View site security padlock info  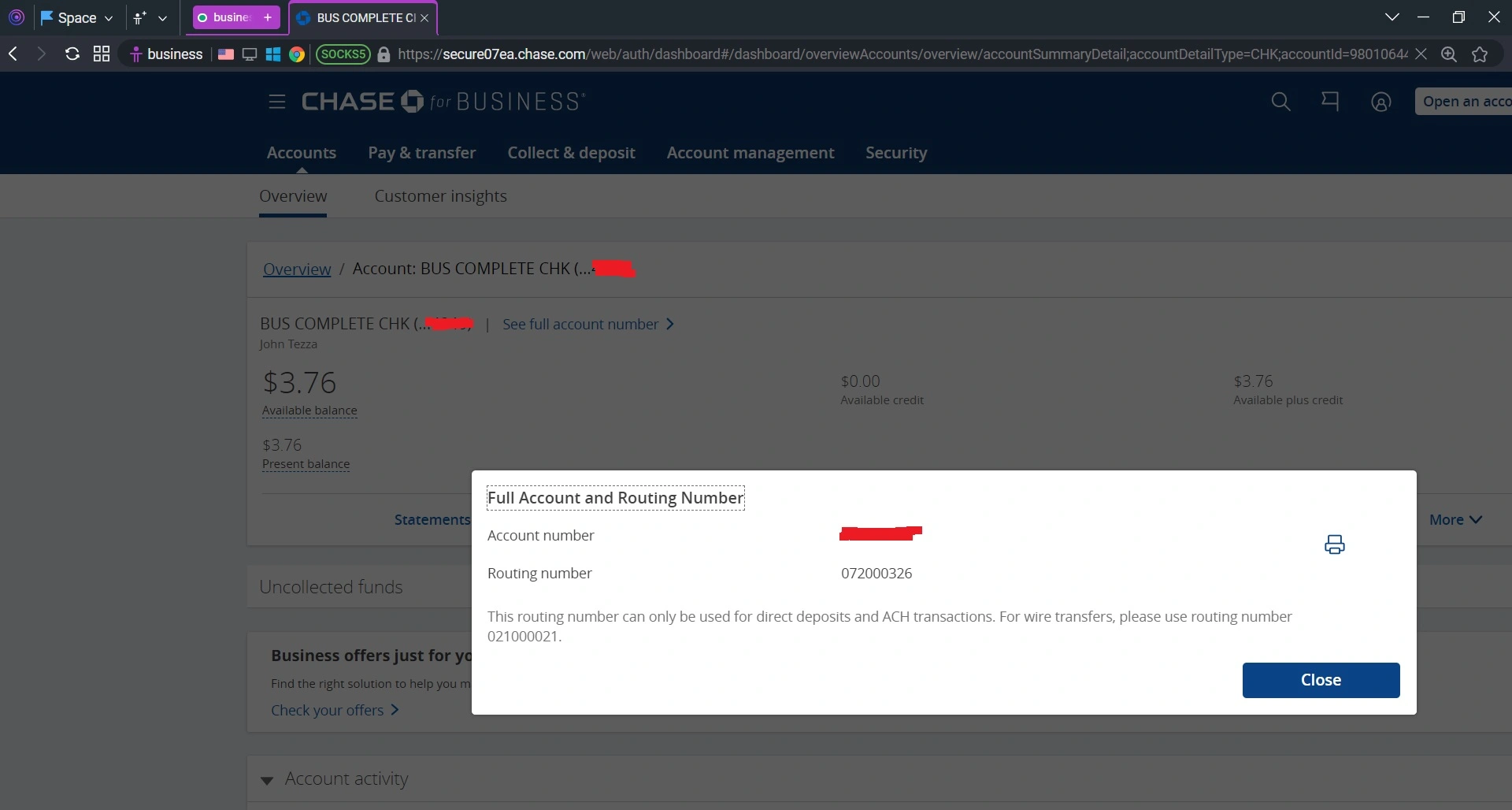pyautogui.click(x=384, y=54)
